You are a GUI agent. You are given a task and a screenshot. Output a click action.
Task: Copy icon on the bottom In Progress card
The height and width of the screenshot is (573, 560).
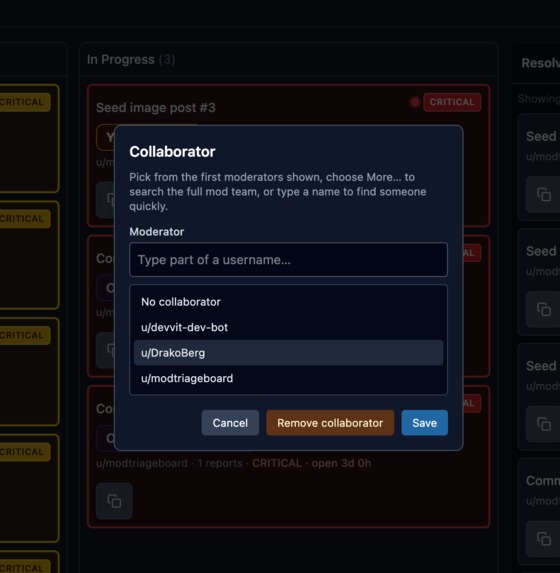tap(114, 501)
